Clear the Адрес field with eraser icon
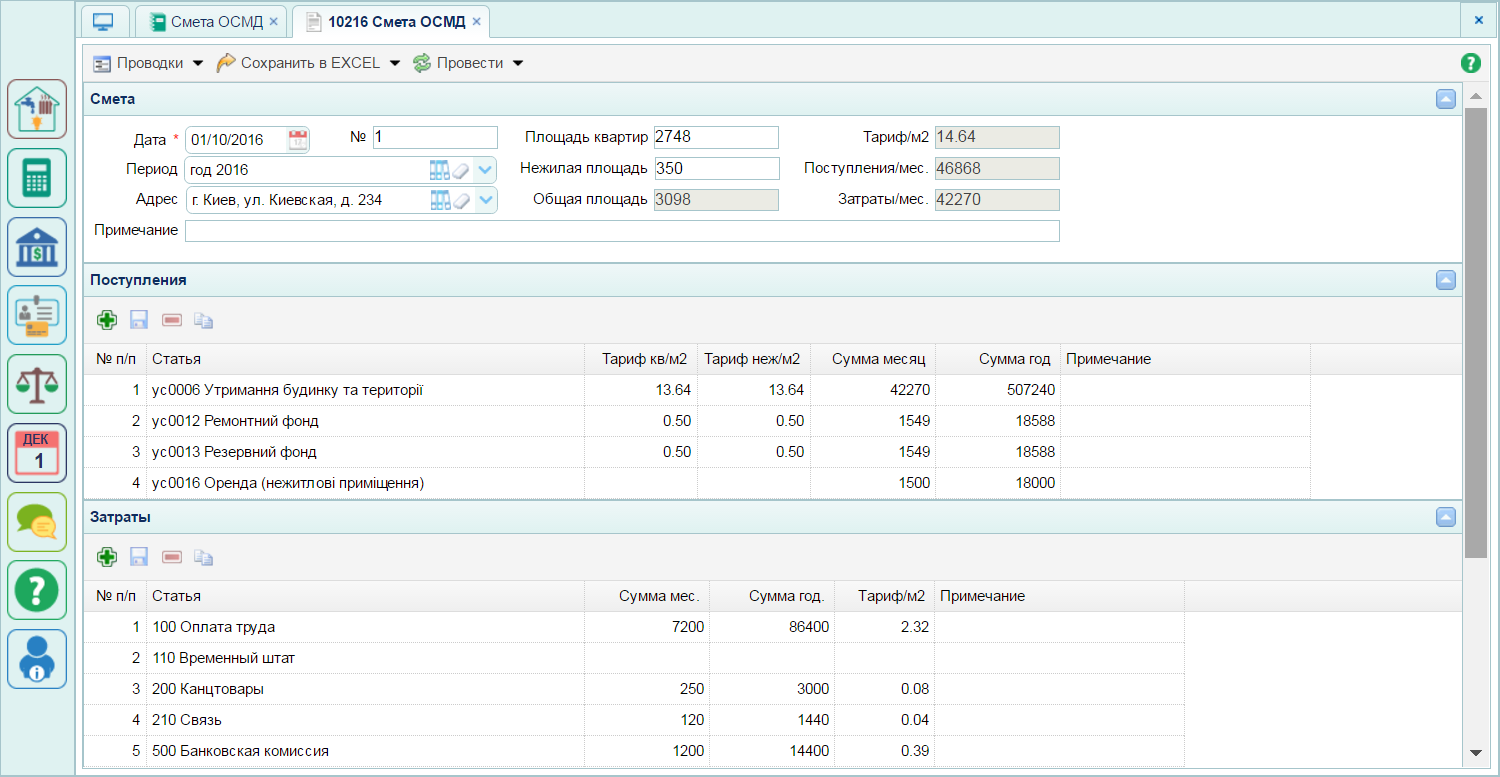1500x777 pixels. [x=461, y=200]
